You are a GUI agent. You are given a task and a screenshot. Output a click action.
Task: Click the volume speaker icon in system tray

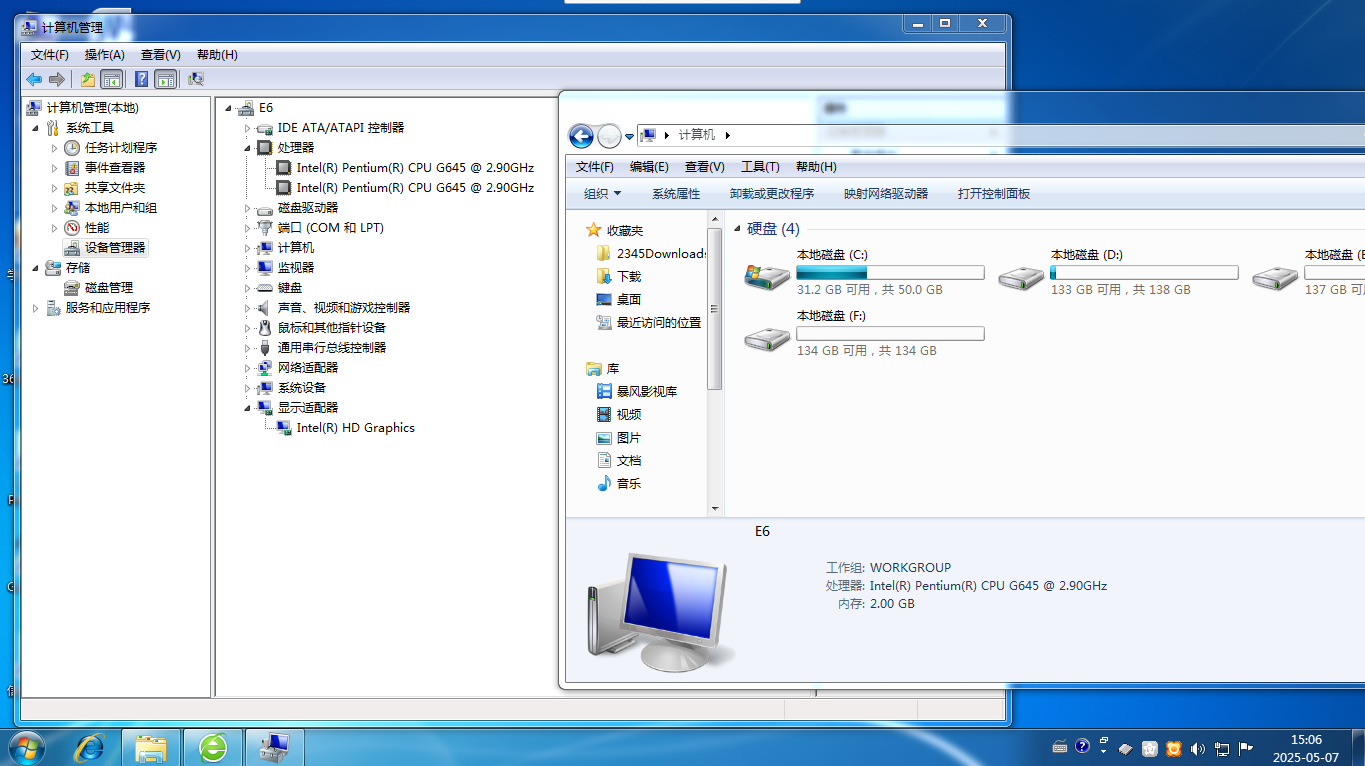pos(1198,748)
